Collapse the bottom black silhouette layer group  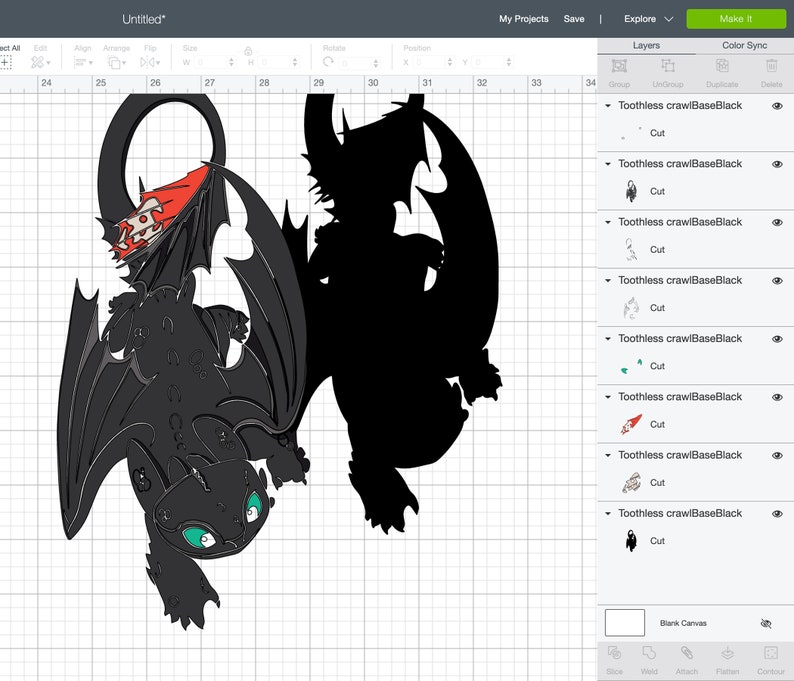(x=608, y=513)
